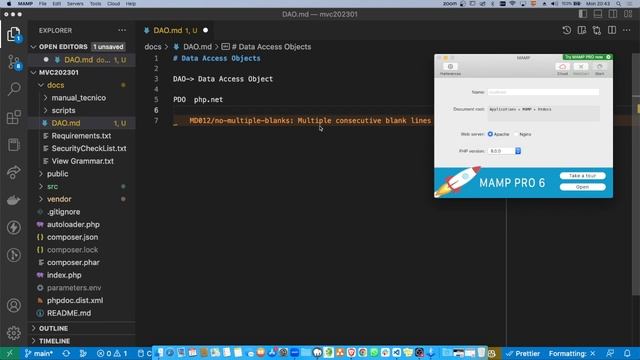
Task: Open the Search view in the activity bar
Action: [14, 89]
